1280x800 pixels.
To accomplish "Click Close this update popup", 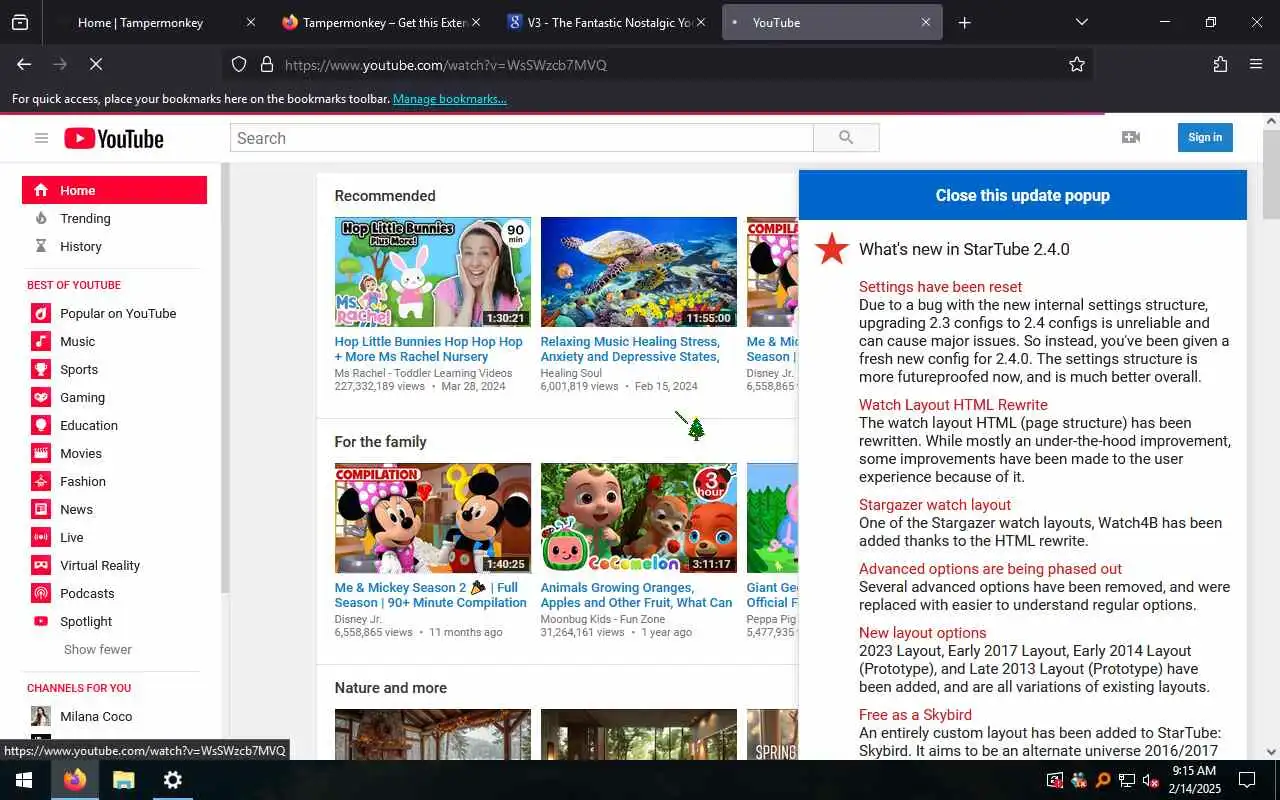I will pyautogui.click(x=1022, y=195).
